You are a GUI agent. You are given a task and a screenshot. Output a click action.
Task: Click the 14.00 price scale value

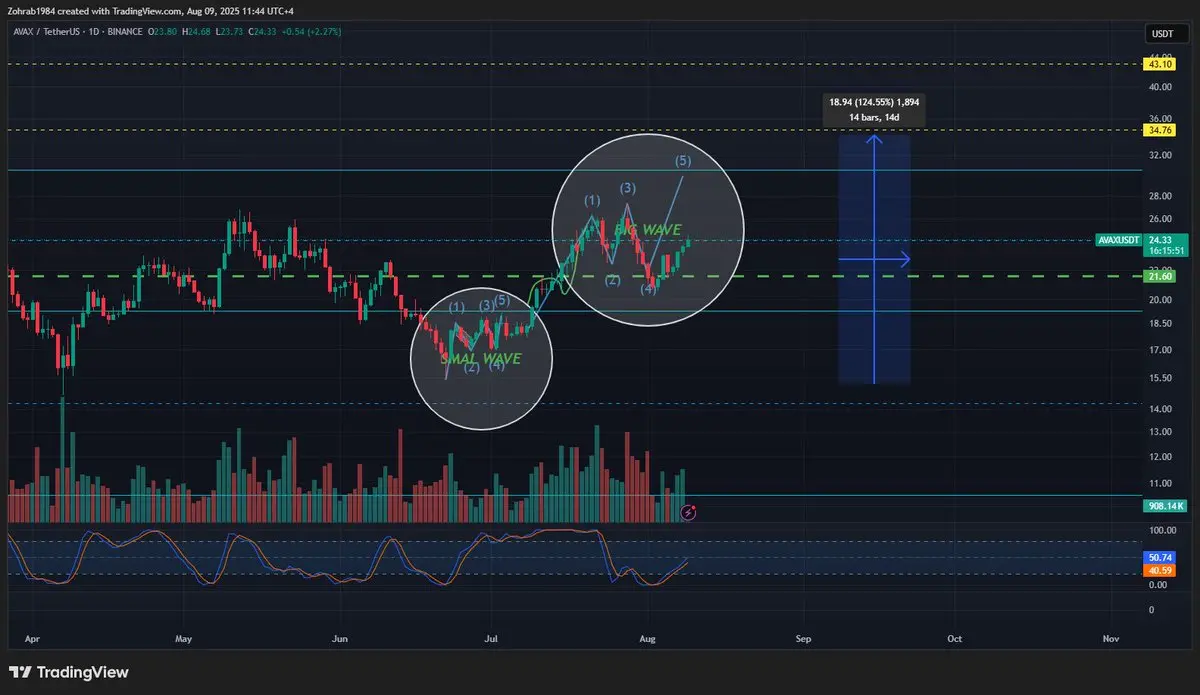1160,410
